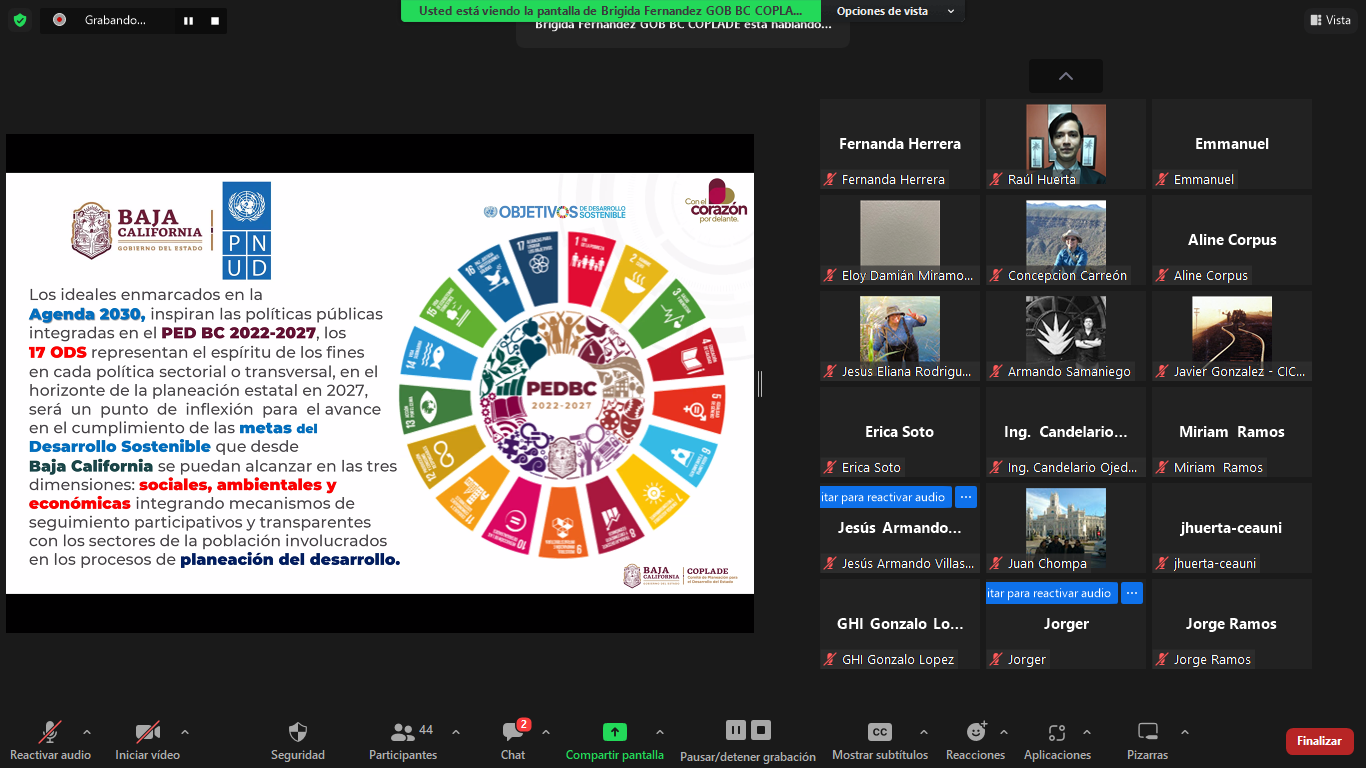Click the green Compartir pantalla icon
The image size is (1366, 768).
[x=614, y=732]
